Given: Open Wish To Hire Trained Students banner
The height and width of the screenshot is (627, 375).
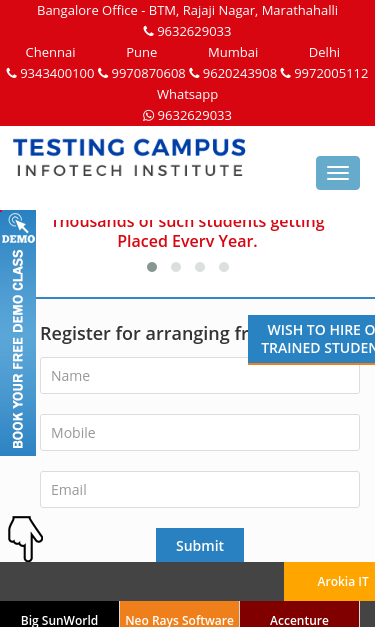Looking at the screenshot, I should tap(311, 339).
